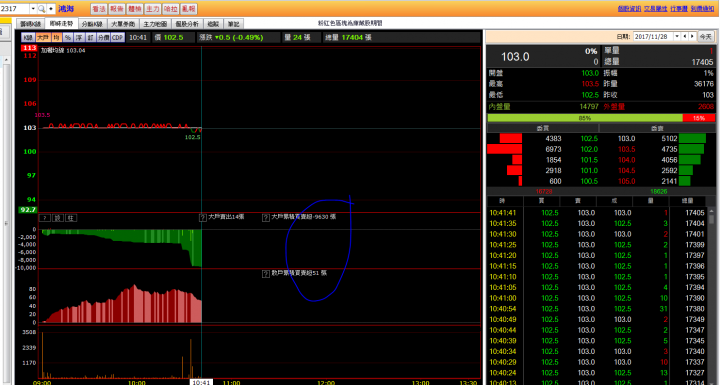The image size is (720, 385).
Task: Click the 加權均線 103.04 label
Action: point(63,51)
